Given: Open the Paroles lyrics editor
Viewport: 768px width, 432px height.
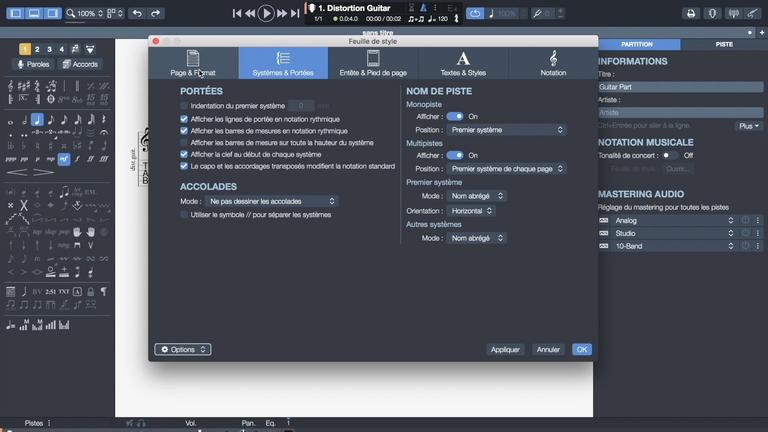Looking at the screenshot, I should click(34, 64).
